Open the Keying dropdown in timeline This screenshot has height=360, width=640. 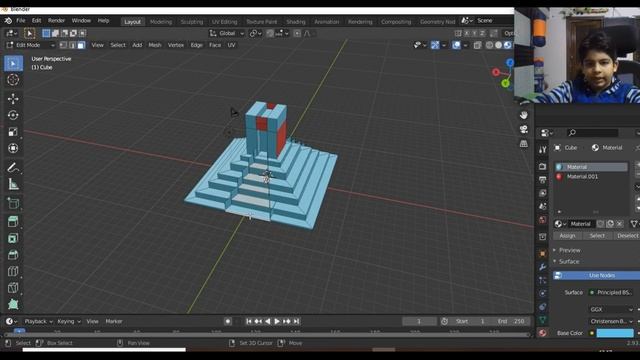click(x=69, y=322)
